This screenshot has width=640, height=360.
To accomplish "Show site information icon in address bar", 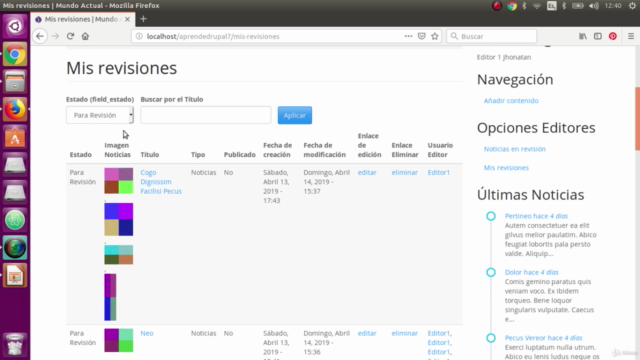I will pyautogui.click(x=139, y=36).
